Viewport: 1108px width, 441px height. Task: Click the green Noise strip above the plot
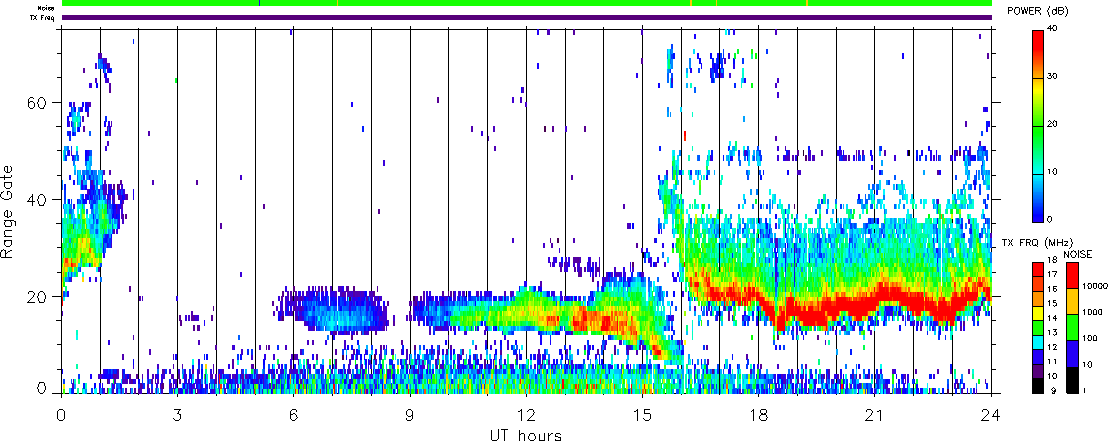click(527, 3)
